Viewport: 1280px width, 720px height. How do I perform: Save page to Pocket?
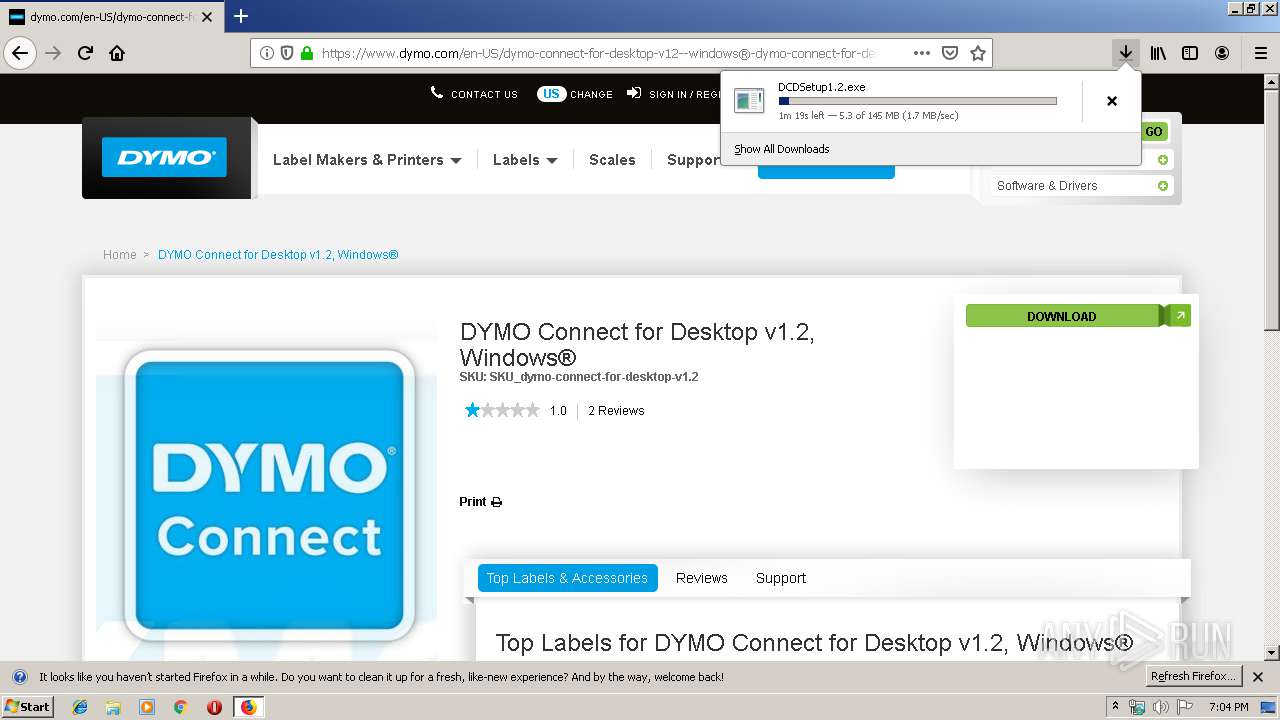tap(950, 53)
